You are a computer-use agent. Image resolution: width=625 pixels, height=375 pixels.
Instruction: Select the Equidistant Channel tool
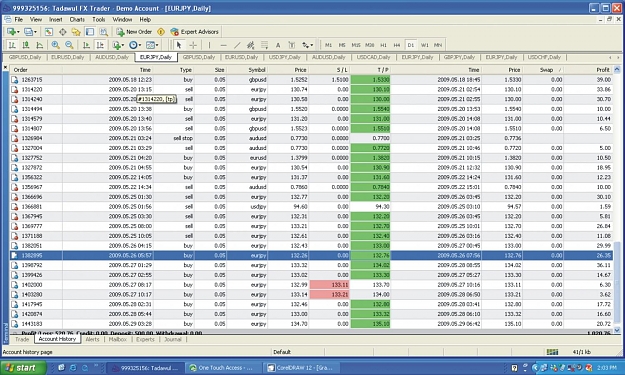coord(250,45)
